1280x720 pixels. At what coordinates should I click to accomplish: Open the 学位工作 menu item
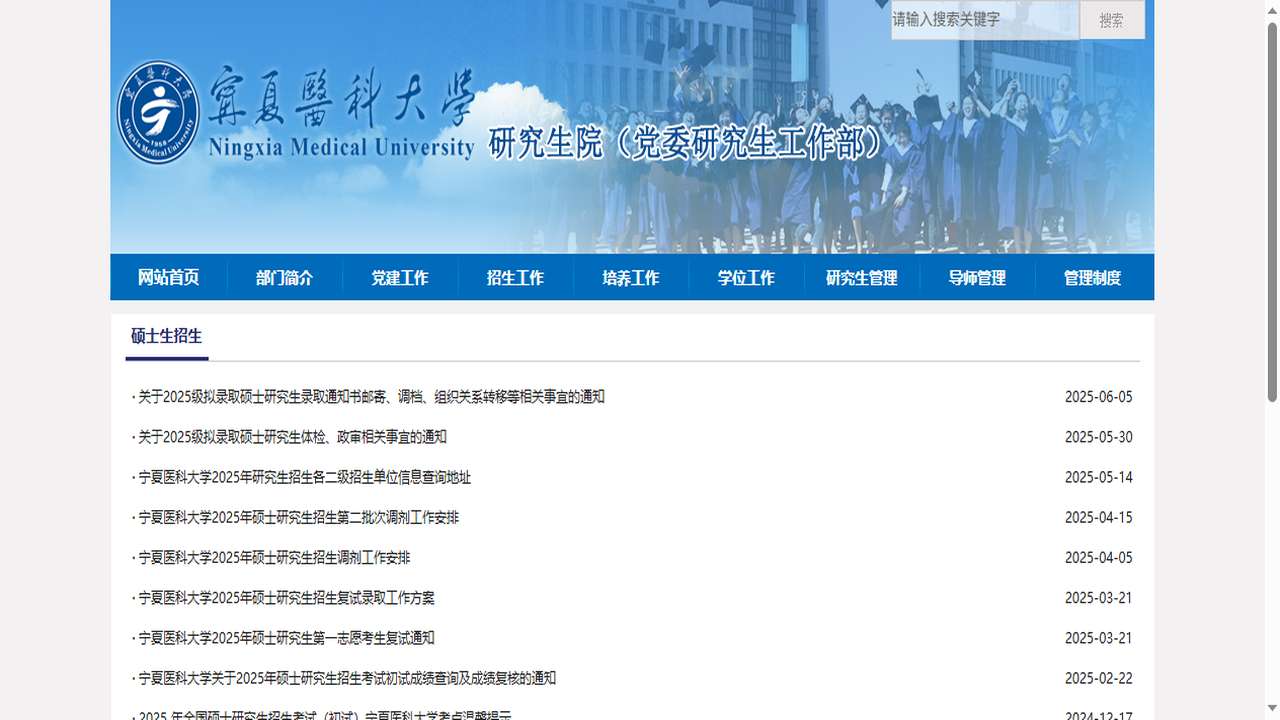click(x=746, y=277)
